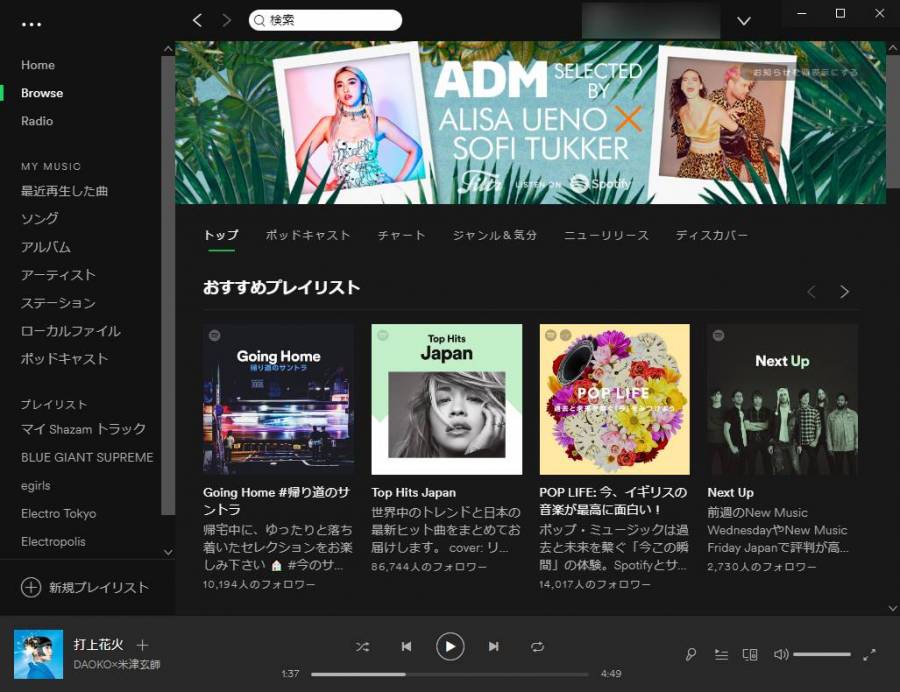
Task: Switch to チャート tab
Action: click(401, 235)
